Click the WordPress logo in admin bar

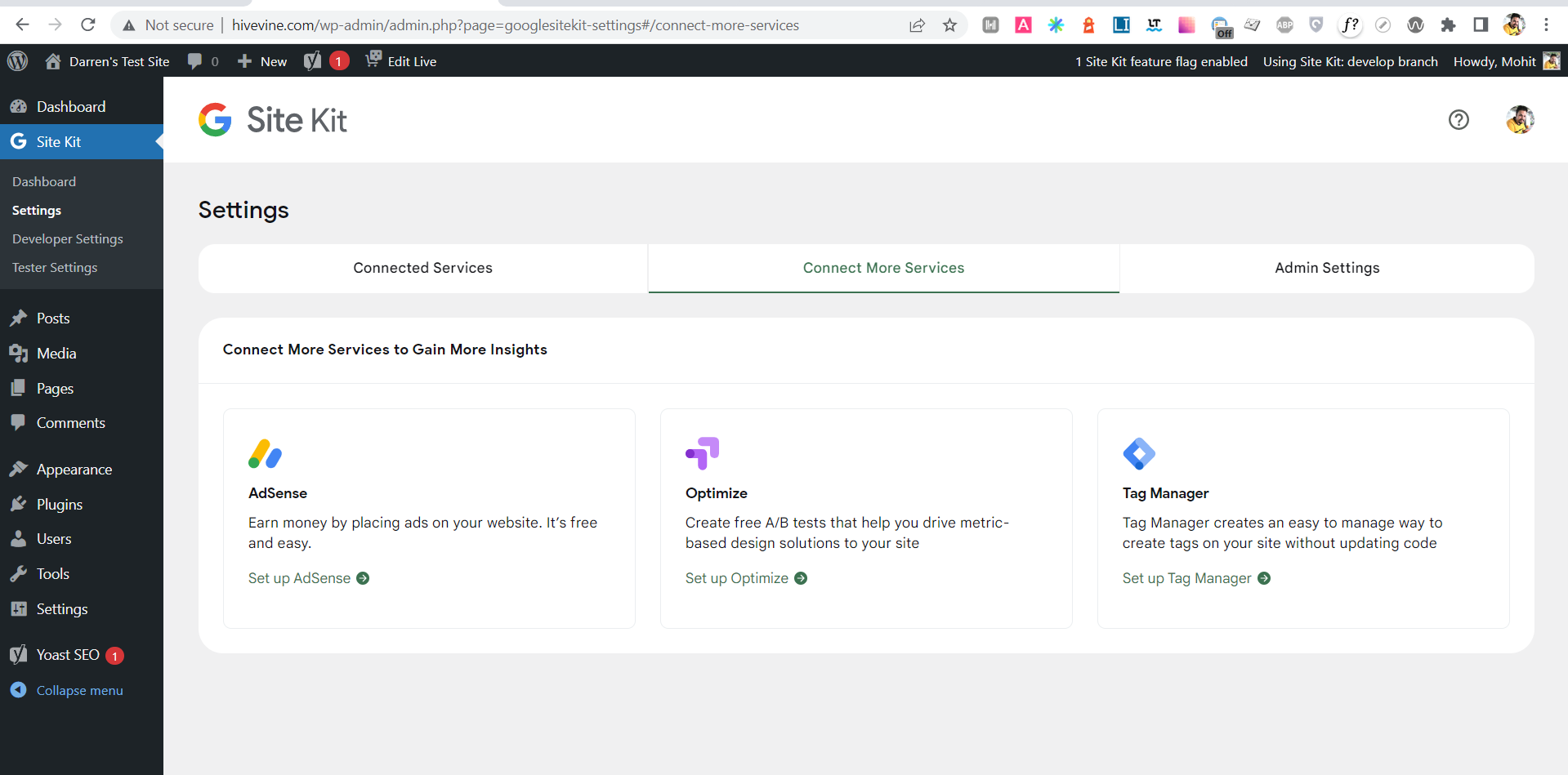pyautogui.click(x=17, y=60)
